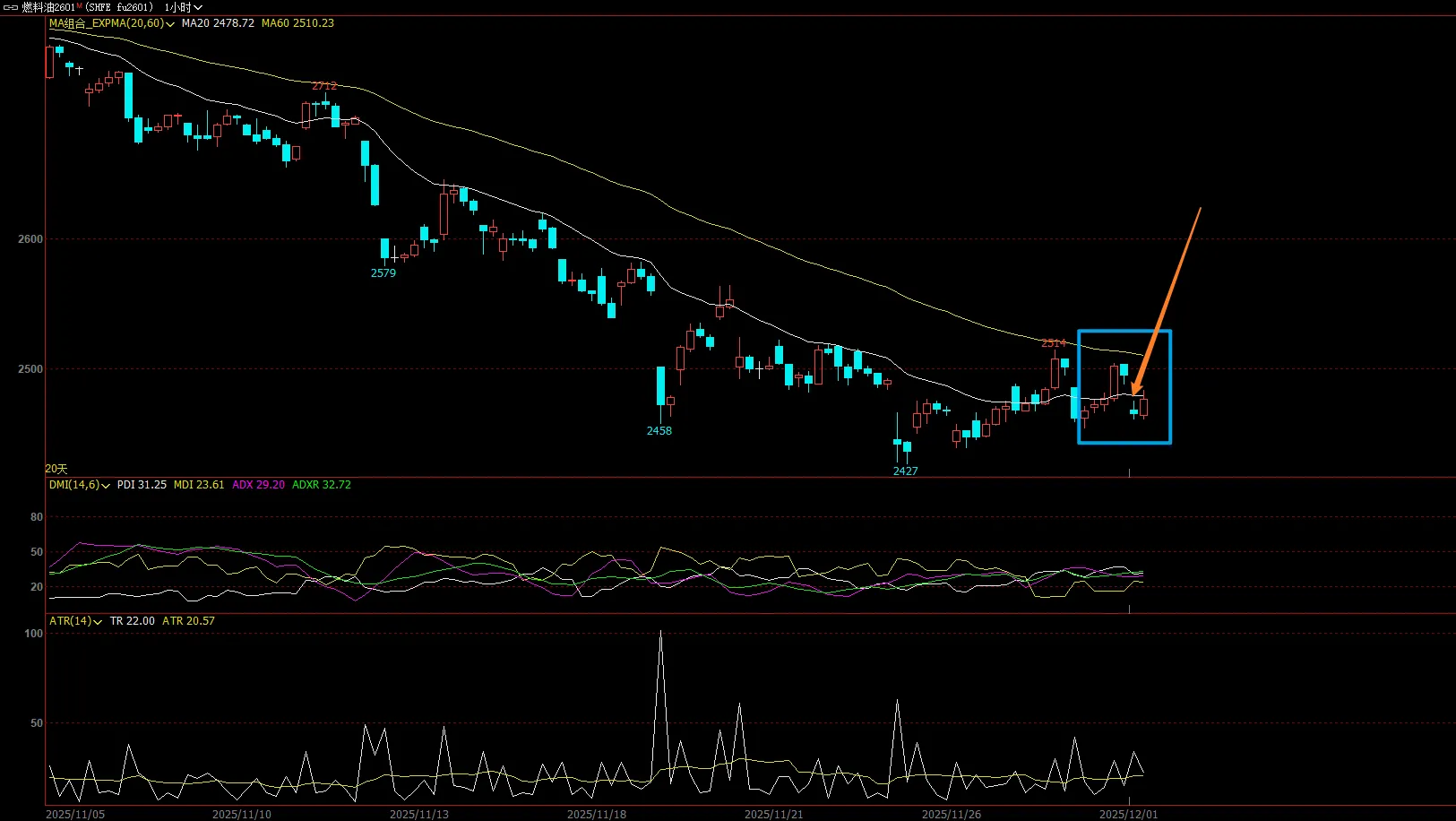Click the red M marker after 燃料油2601
The height and width of the screenshot is (821, 1456).
(x=79, y=6)
